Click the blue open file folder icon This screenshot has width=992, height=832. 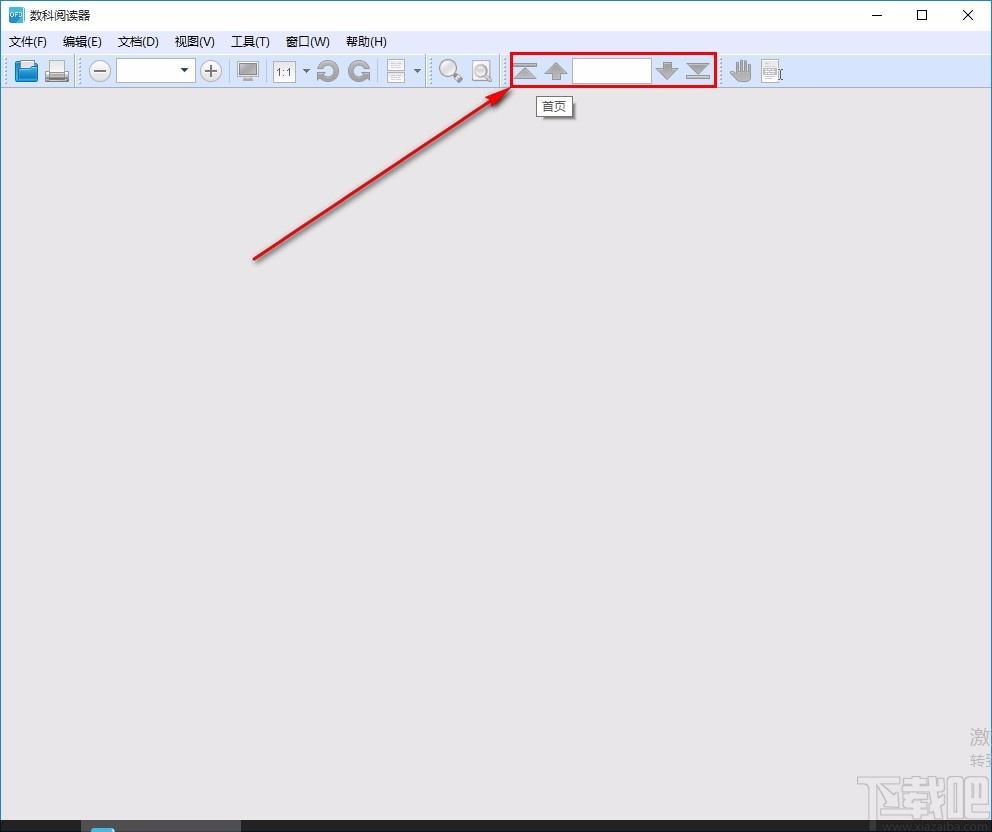click(27, 71)
